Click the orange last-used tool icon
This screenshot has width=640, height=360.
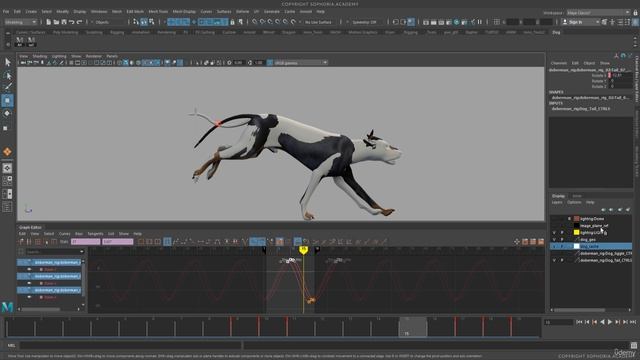pos(7,152)
